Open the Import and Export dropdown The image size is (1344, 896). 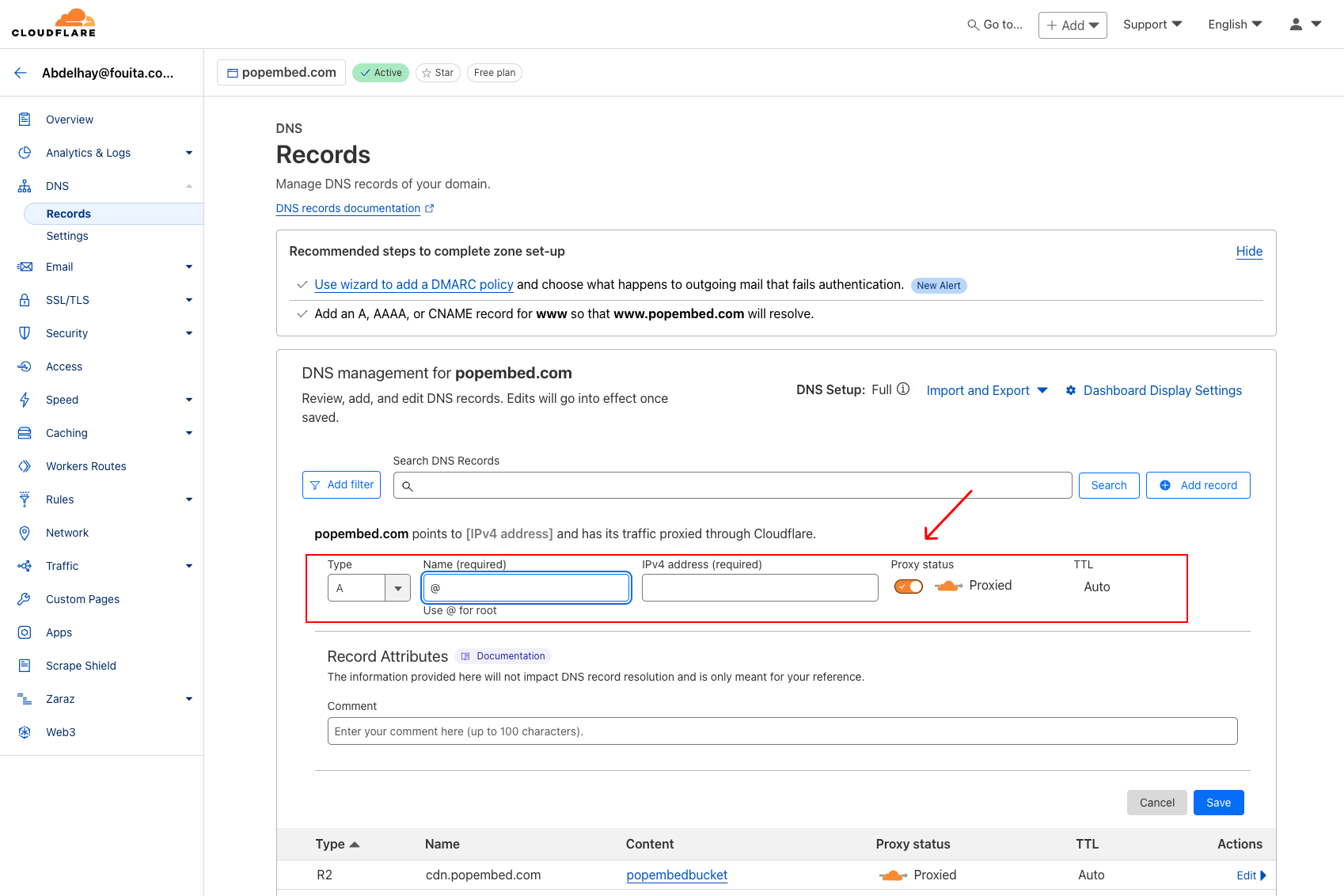pyautogui.click(x=987, y=390)
